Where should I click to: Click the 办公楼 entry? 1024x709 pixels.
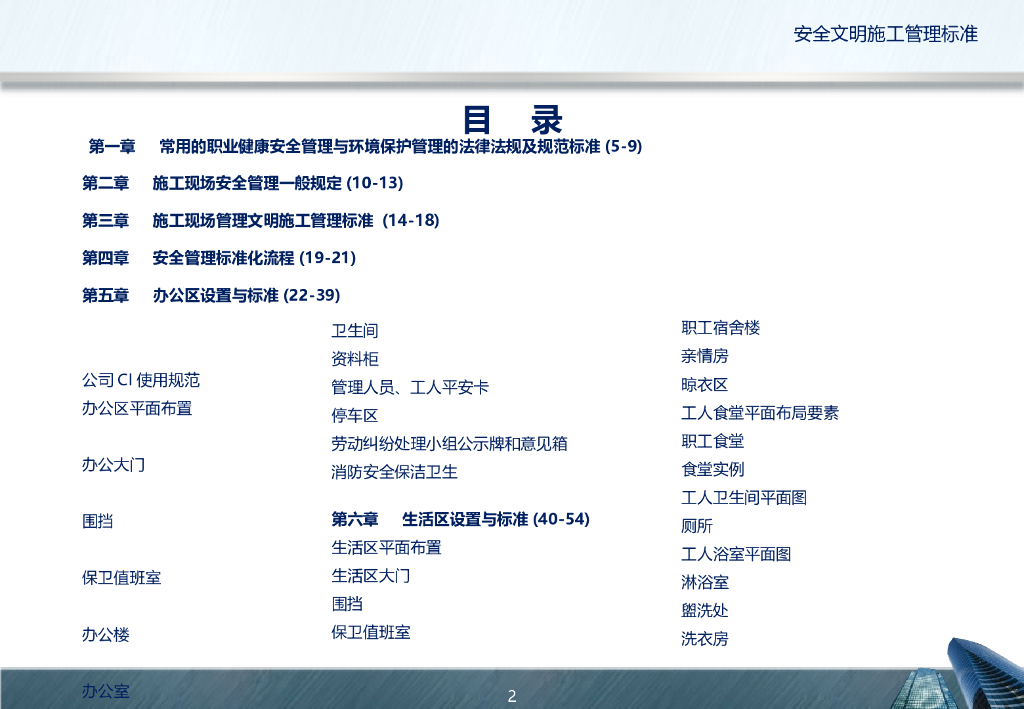[106, 635]
